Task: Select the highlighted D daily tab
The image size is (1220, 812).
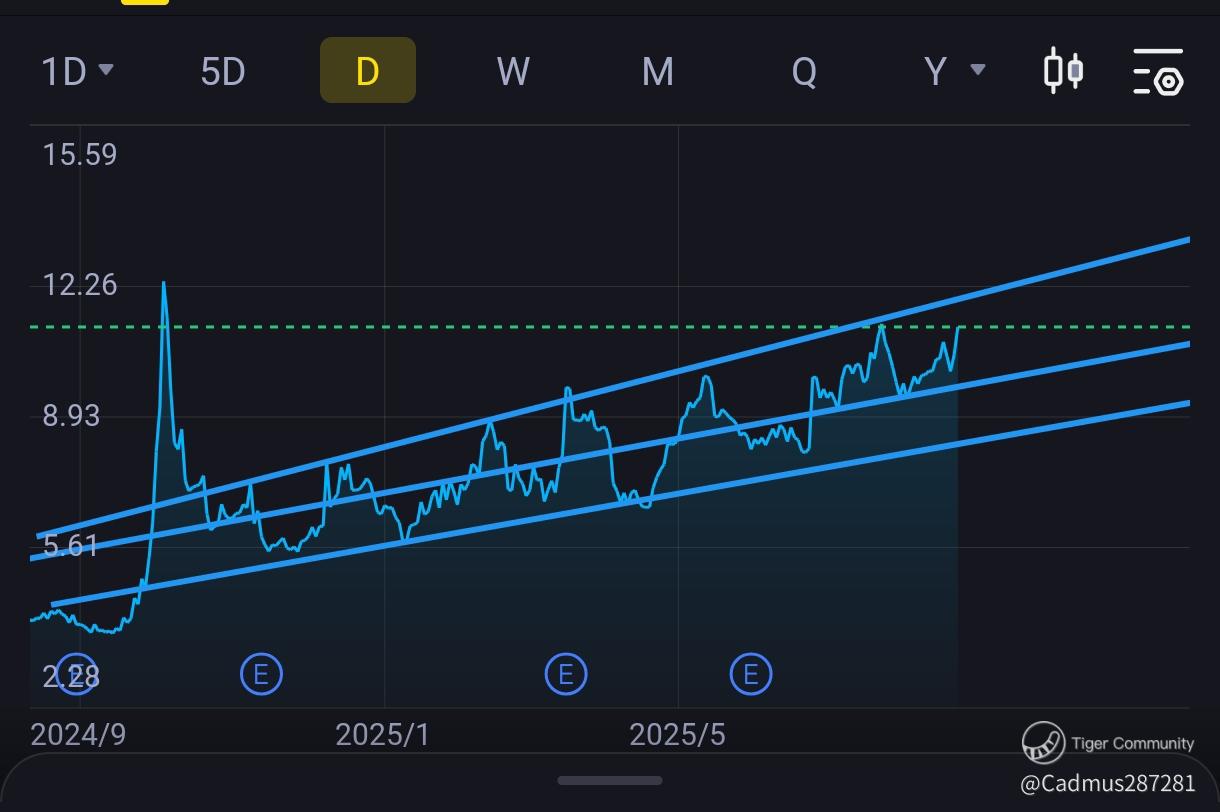Action: coord(367,70)
